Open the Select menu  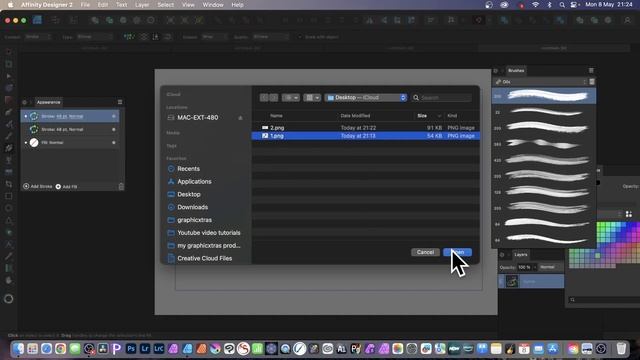coord(165,5)
